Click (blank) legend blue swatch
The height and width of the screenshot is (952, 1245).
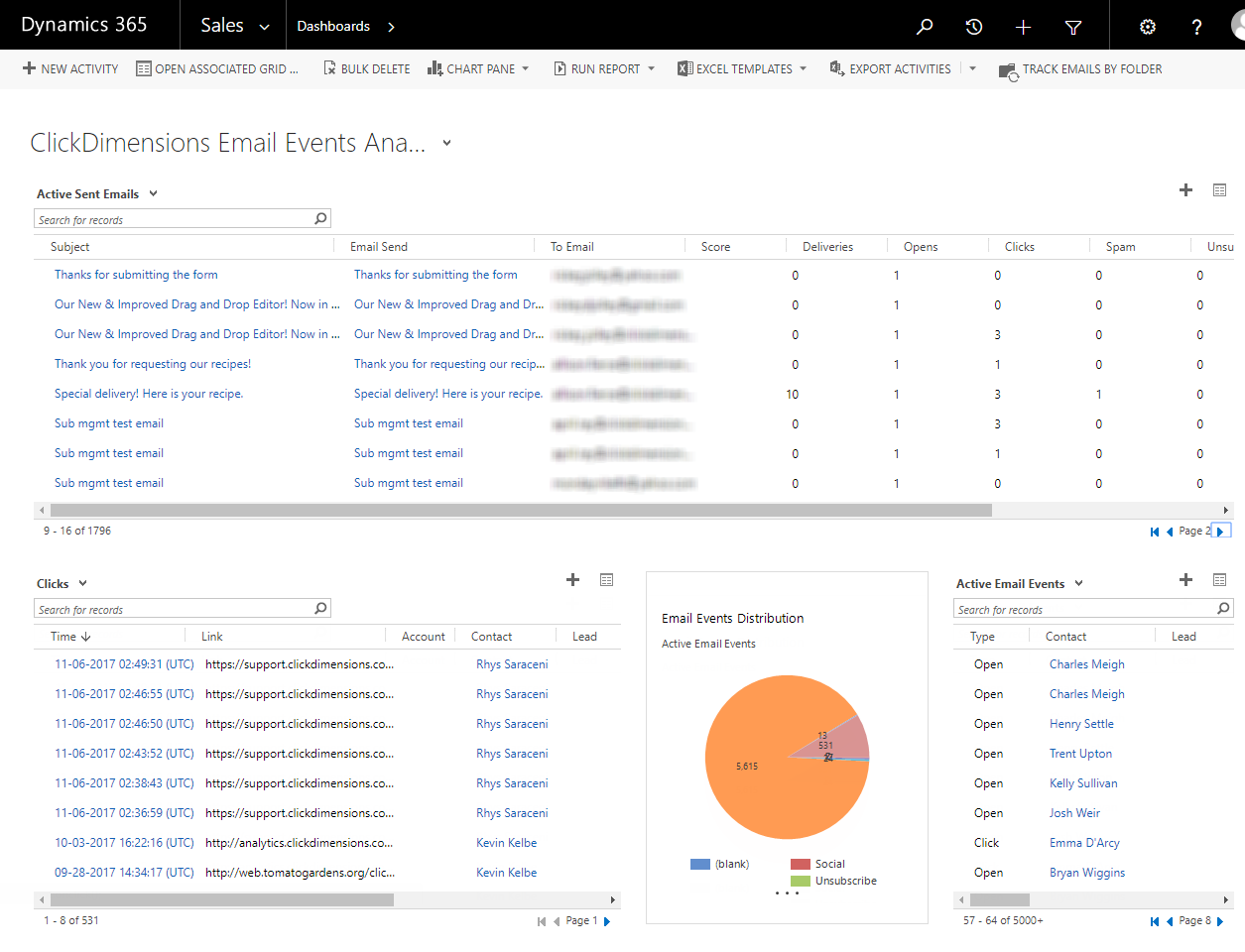click(x=700, y=865)
